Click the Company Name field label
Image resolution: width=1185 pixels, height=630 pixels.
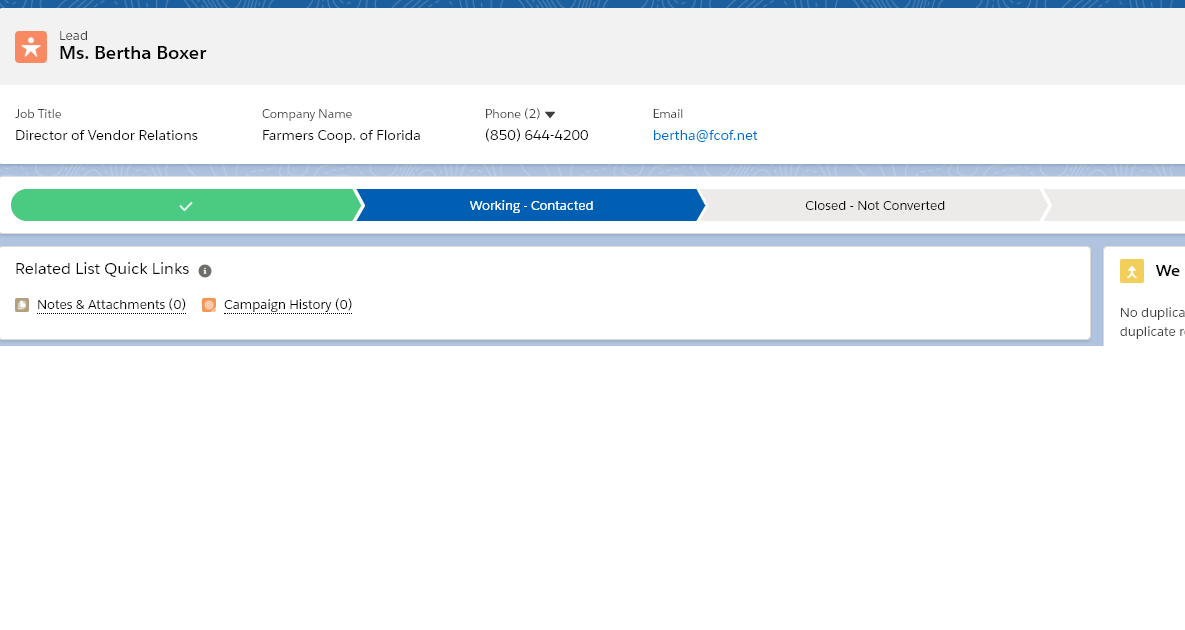(307, 114)
